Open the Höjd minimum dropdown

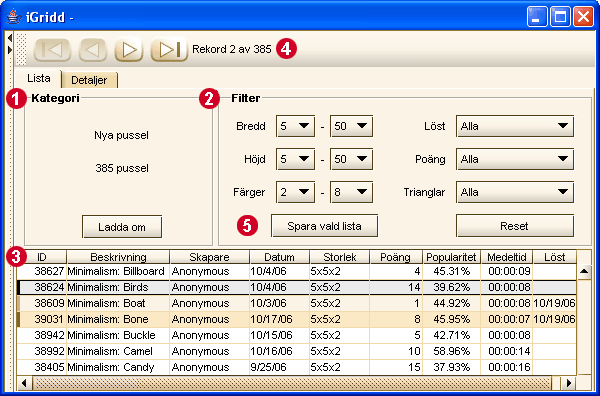(x=295, y=159)
